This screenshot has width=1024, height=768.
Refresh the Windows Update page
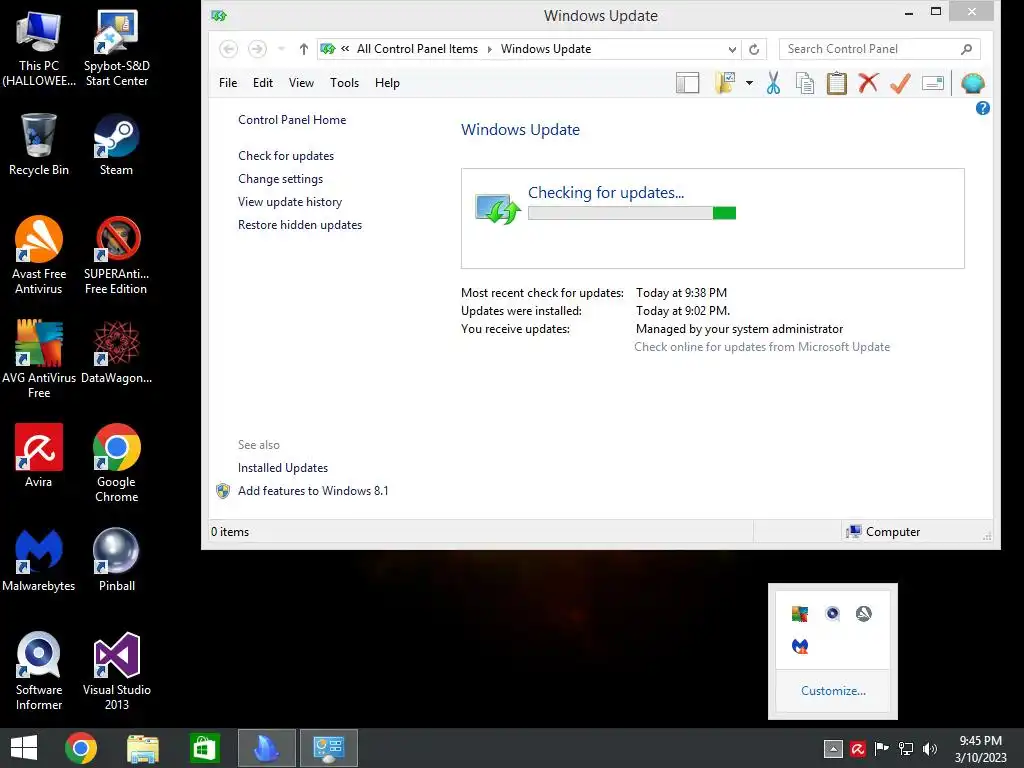pos(754,49)
